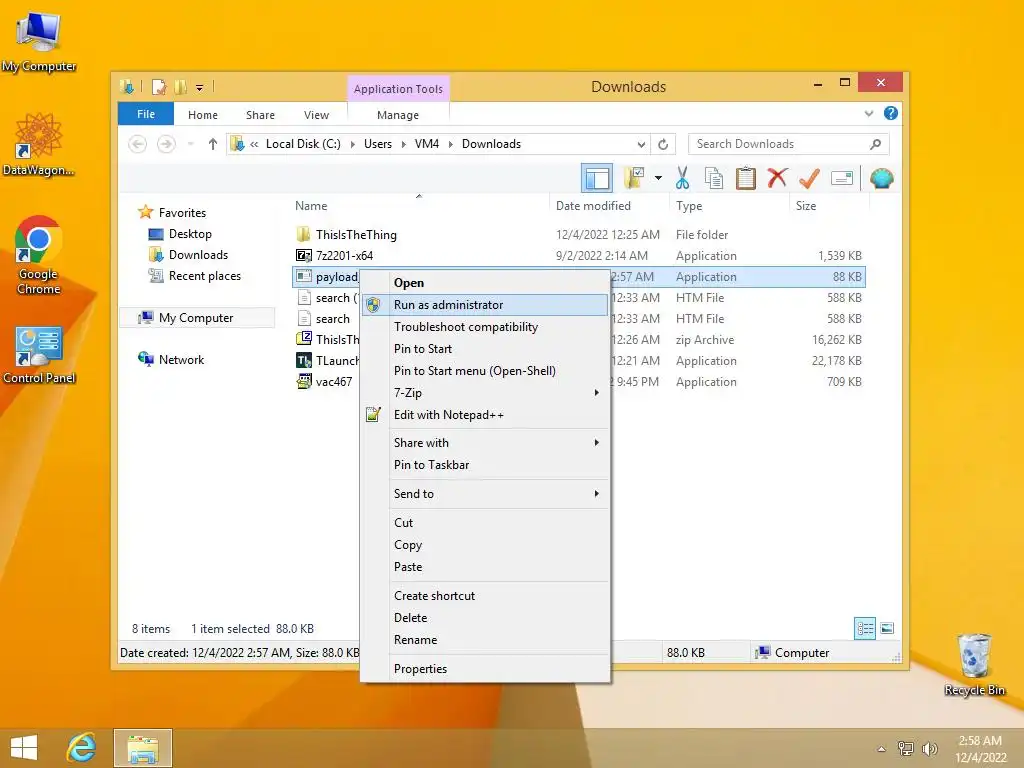Select Network in navigation pane
Screen dimensions: 1024x768
[x=181, y=360]
